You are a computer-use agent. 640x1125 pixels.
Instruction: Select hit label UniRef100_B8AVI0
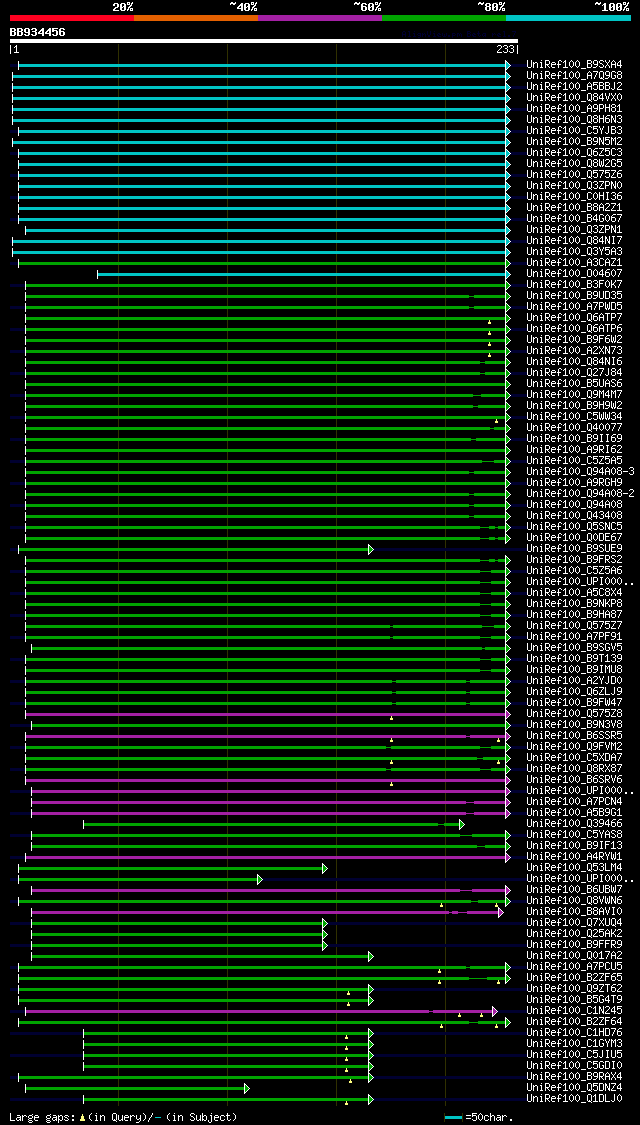pyautogui.click(x=574, y=911)
